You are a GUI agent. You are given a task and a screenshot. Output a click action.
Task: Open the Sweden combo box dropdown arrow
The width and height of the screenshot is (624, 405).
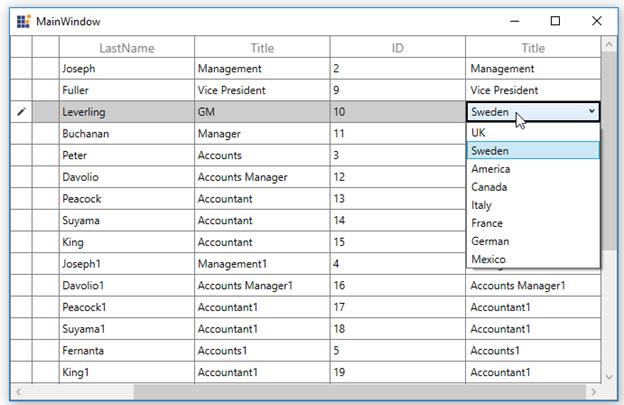pos(592,111)
